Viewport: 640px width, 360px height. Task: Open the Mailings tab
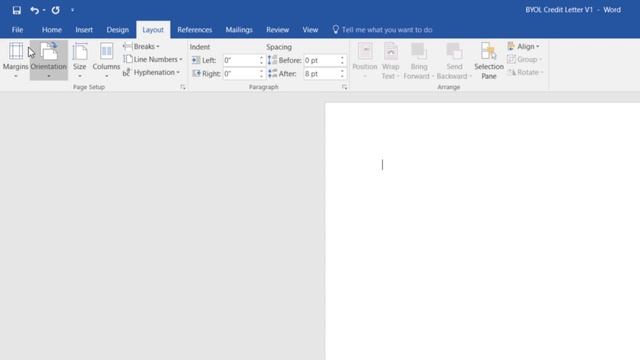(239, 30)
